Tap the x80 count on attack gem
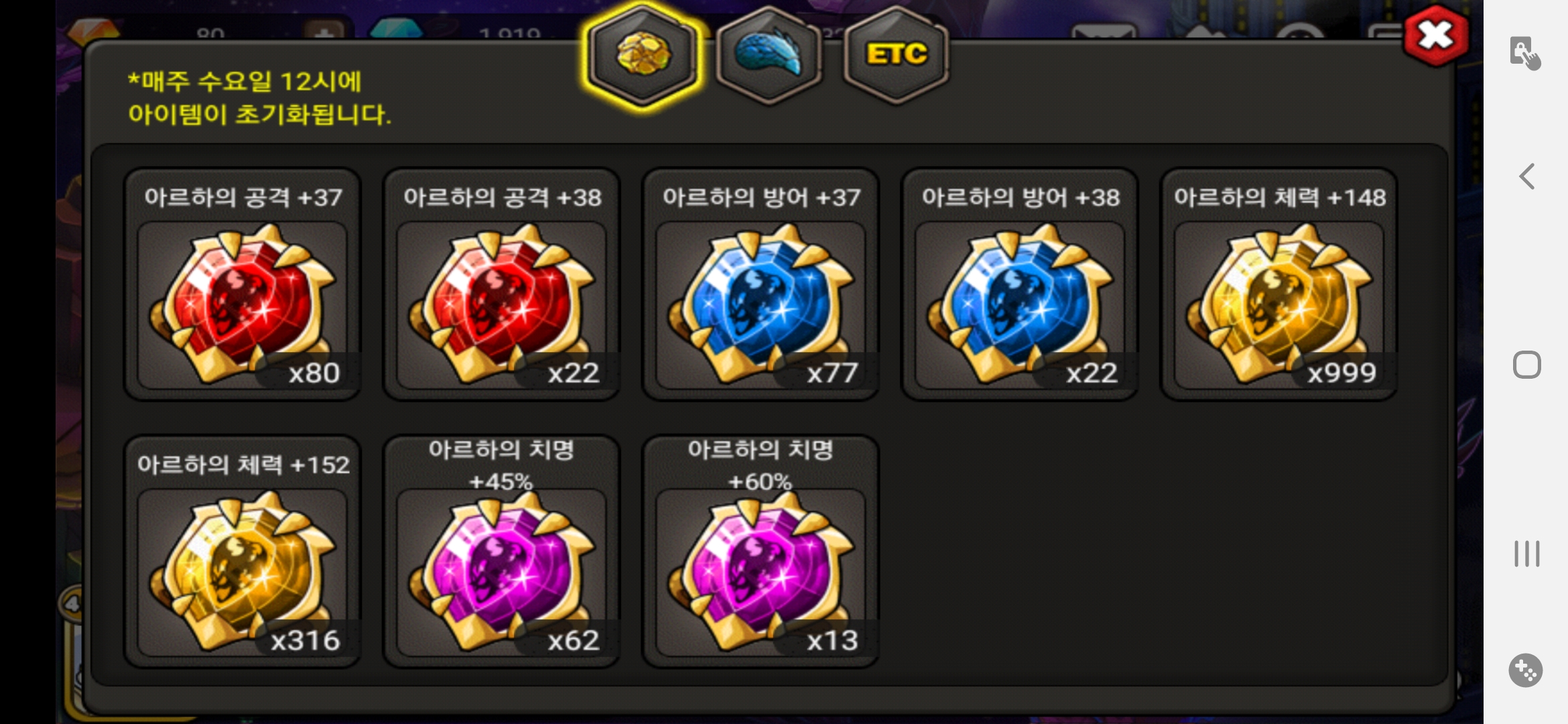 pos(314,373)
